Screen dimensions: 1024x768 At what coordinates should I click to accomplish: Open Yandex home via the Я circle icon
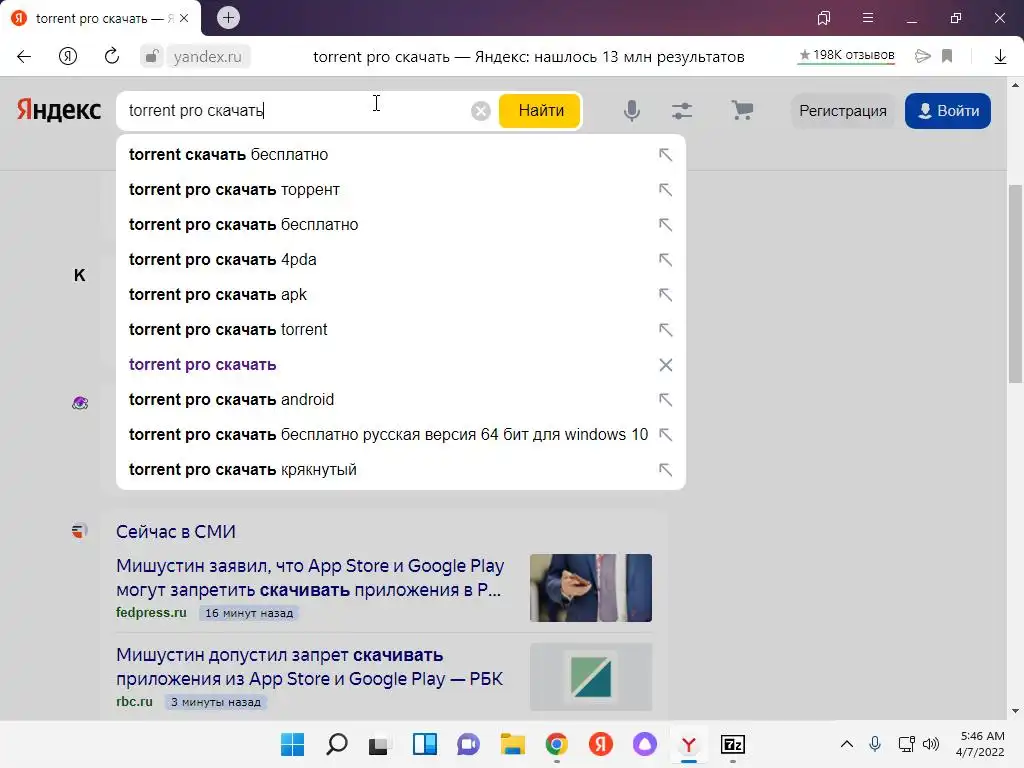68,56
